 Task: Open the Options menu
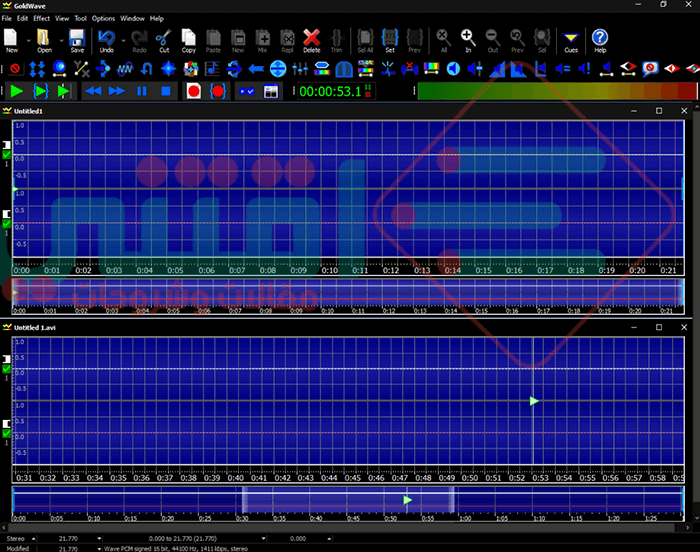click(x=103, y=18)
